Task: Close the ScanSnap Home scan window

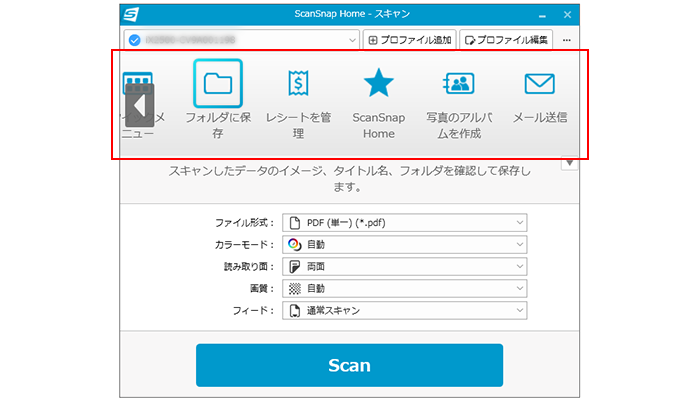Action: (567, 15)
